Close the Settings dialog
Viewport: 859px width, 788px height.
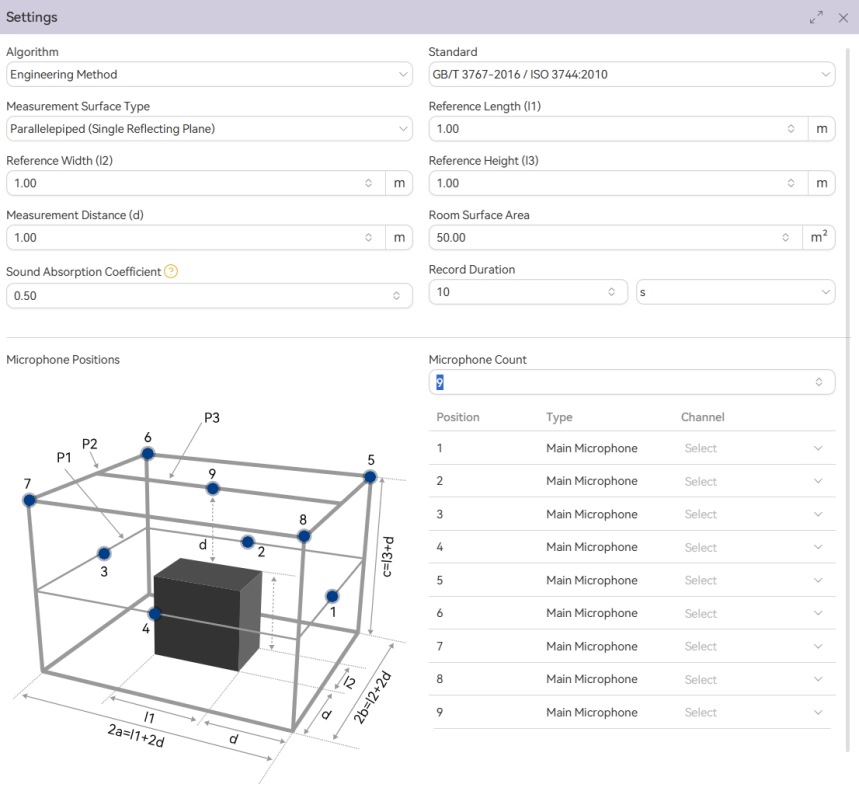coord(843,18)
